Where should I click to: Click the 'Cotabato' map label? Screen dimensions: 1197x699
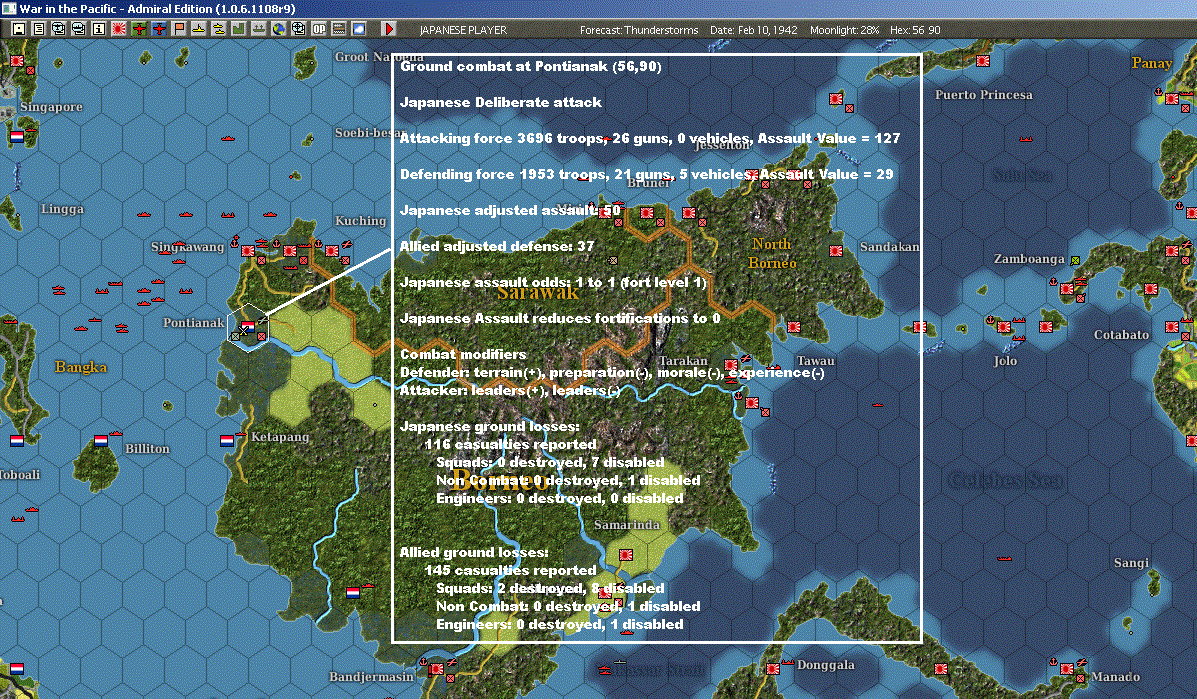[1121, 334]
